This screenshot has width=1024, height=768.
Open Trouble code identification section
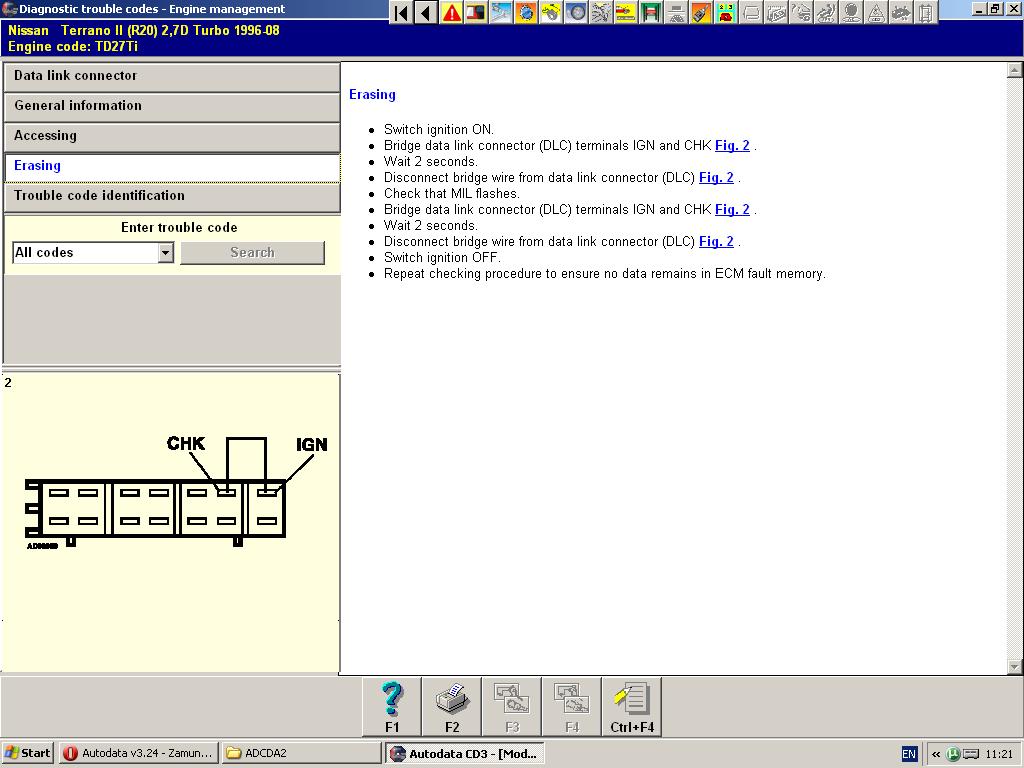[172, 196]
